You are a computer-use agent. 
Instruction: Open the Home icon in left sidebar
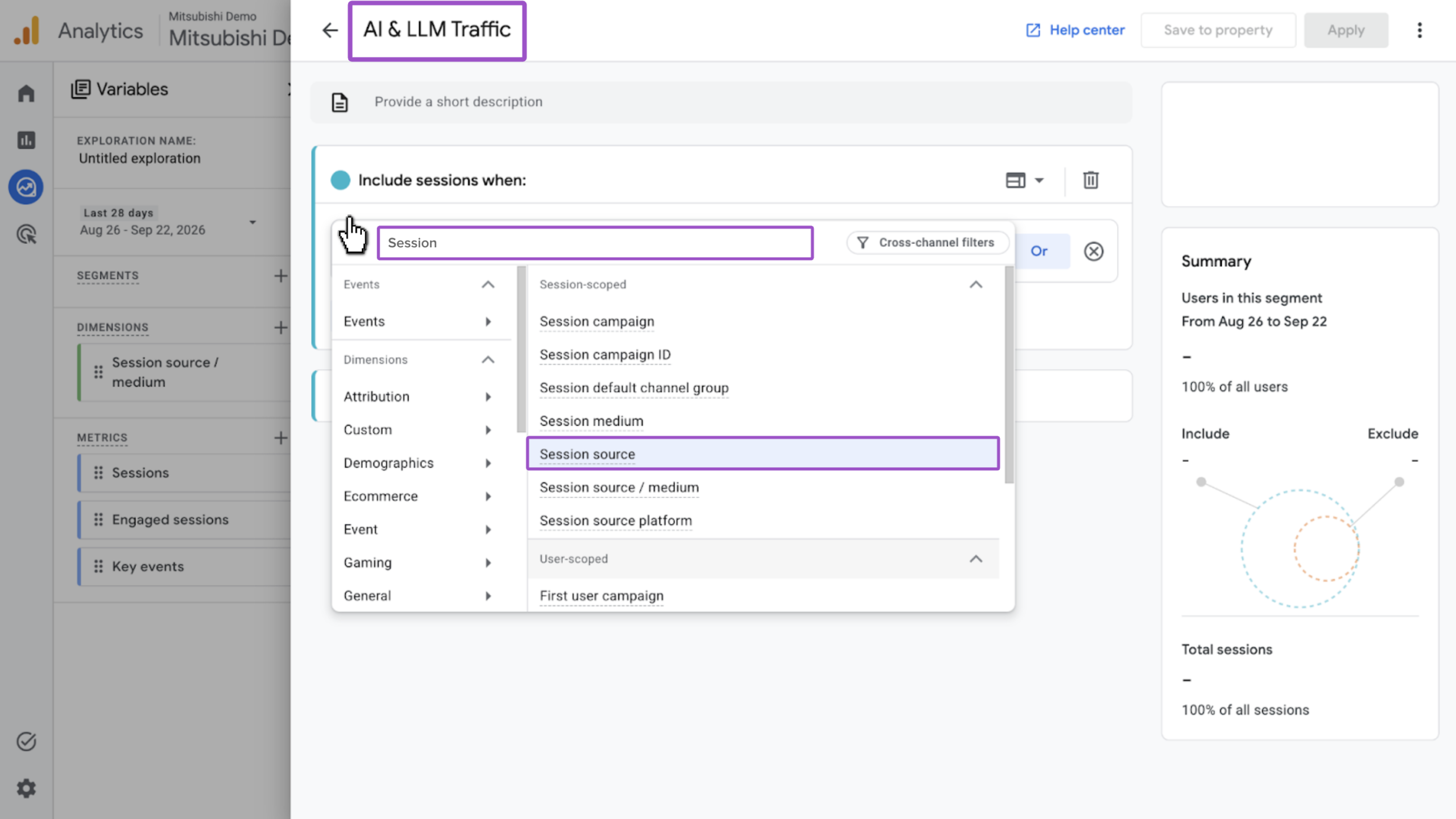coord(26,93)
